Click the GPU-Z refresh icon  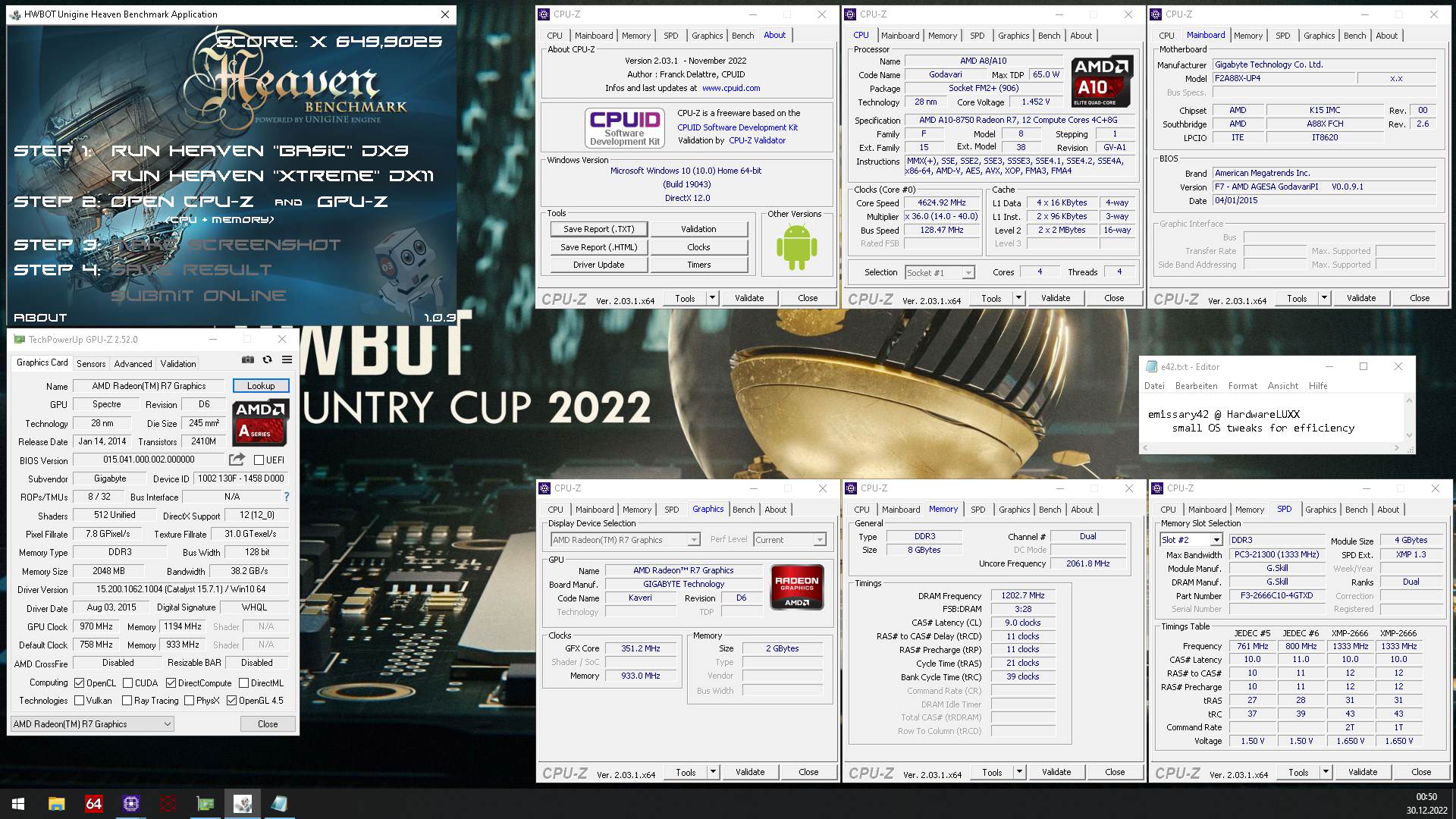(x=267, y=359)
